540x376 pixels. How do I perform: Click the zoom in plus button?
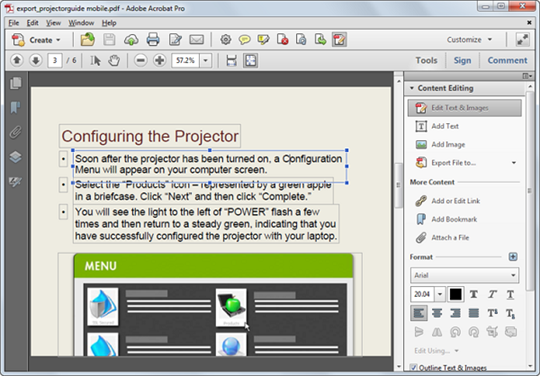(x=159, y=61)
